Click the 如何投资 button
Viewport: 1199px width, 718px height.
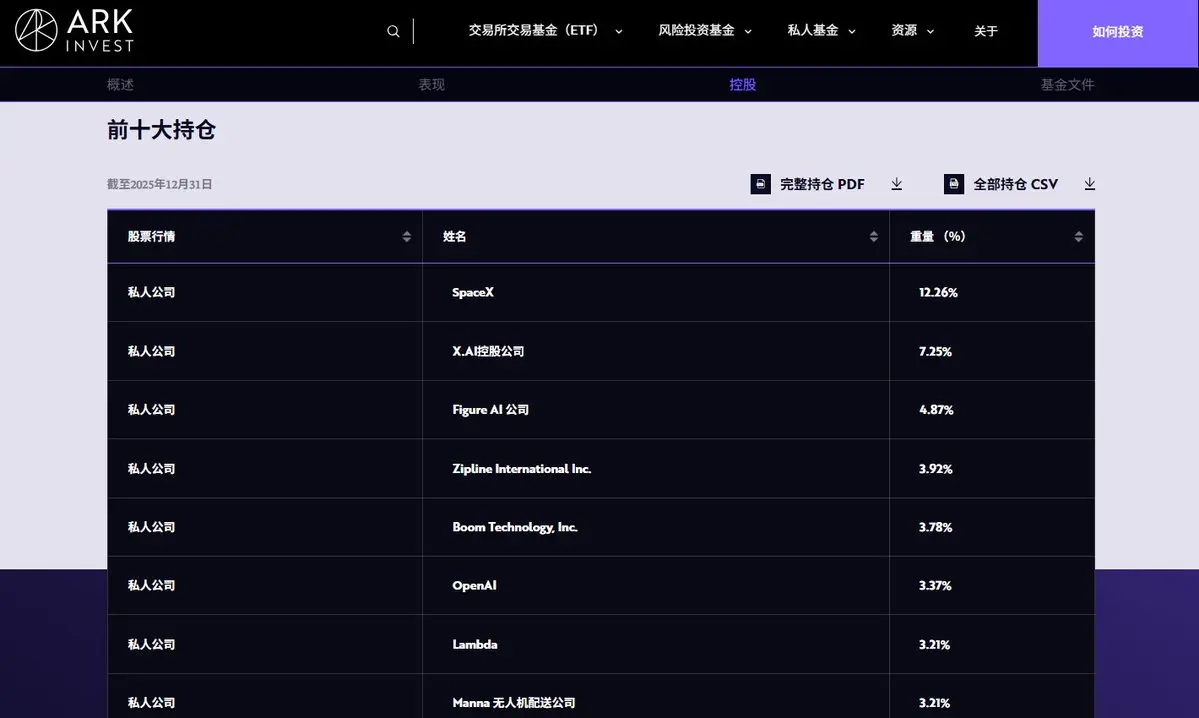(x=1118, y=33)
